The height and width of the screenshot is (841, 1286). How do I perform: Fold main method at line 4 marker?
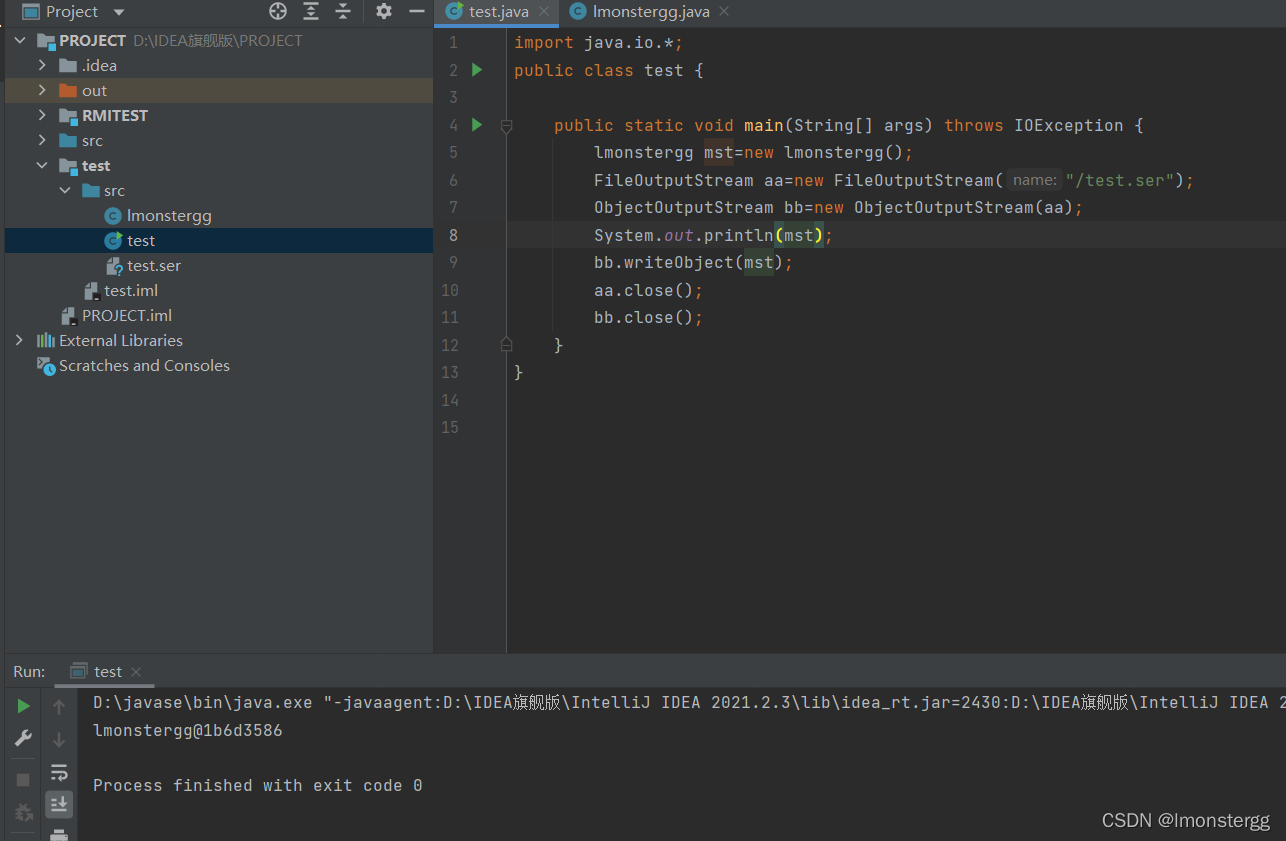[x=506, y=126]
